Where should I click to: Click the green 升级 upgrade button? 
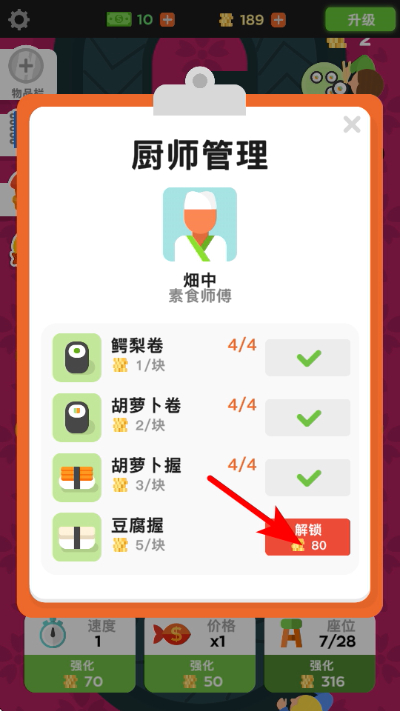361,19
